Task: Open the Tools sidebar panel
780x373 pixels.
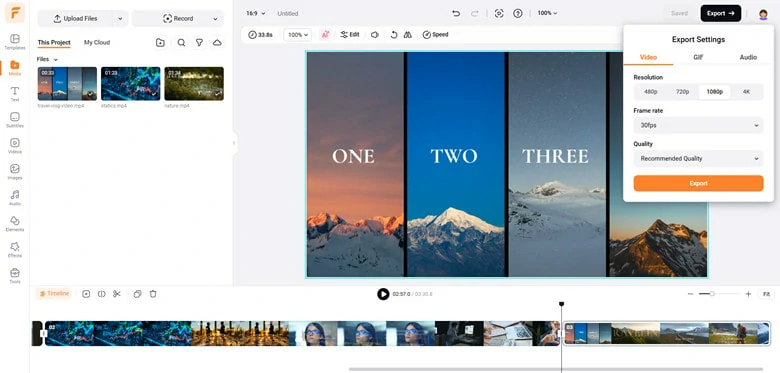Action: (14, 275)
